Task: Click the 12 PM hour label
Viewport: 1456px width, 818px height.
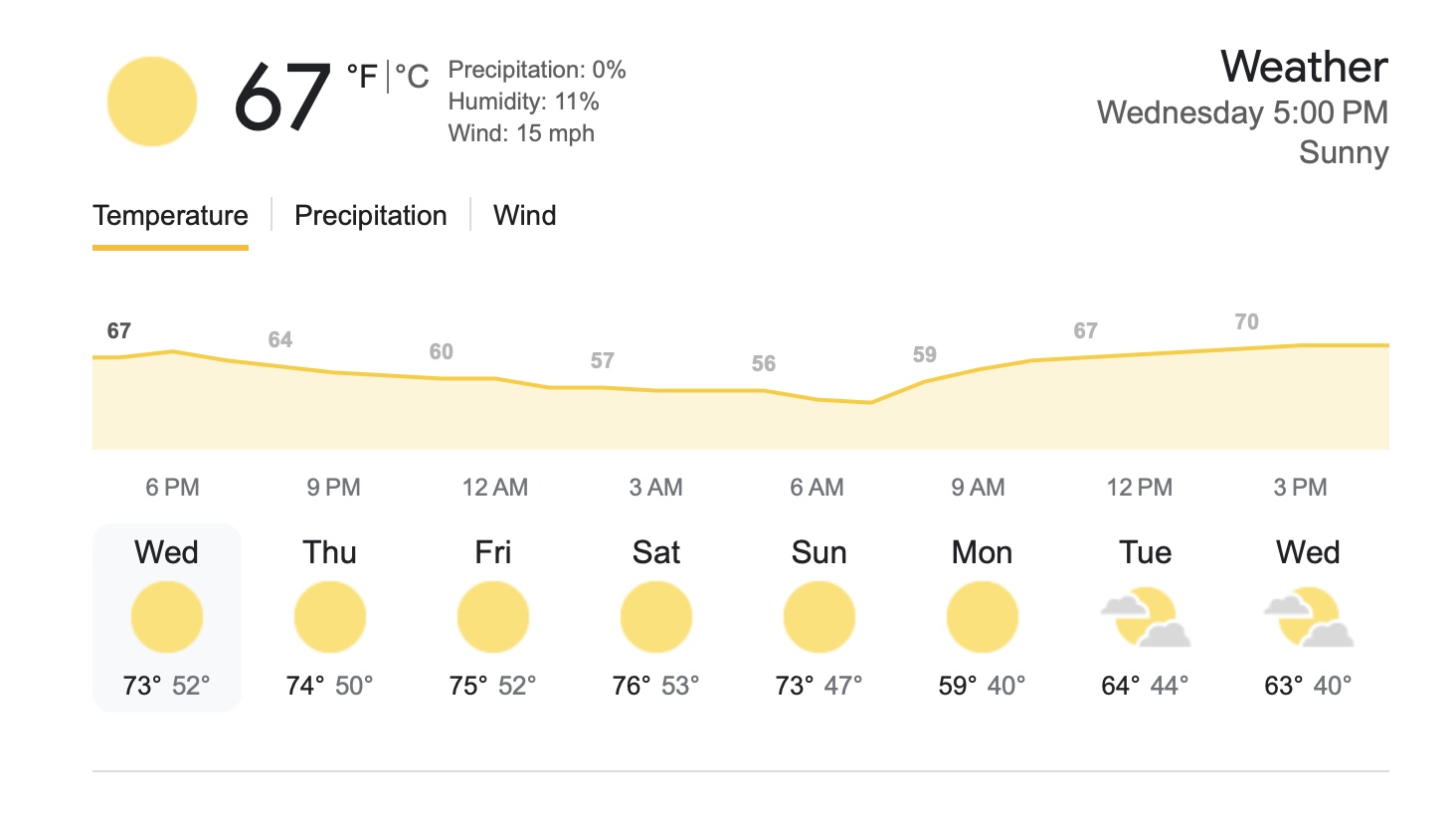Action: [x=1140, y=488]
